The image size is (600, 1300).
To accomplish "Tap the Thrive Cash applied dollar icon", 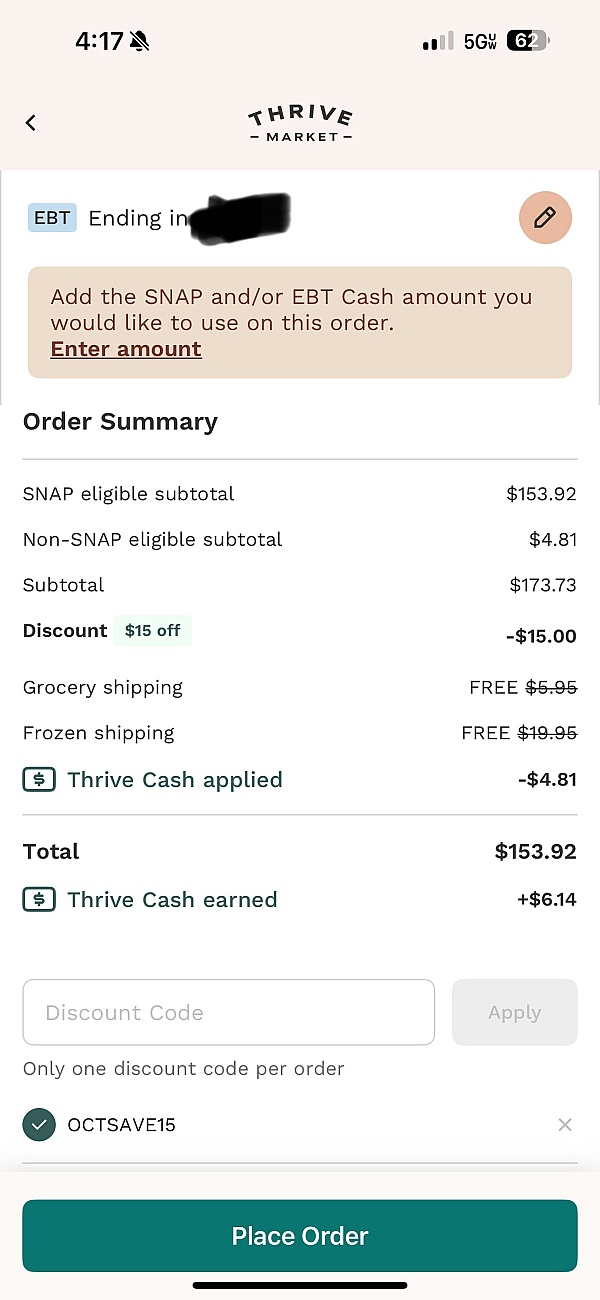I will (x=39, y=780).
